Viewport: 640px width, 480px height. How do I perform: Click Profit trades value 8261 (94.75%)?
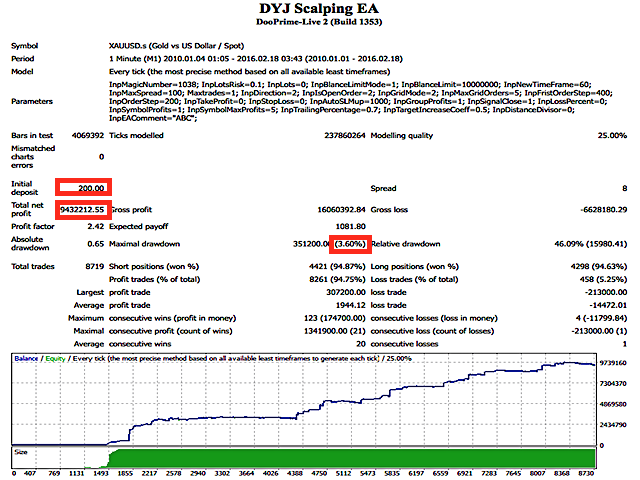(337, 280)
